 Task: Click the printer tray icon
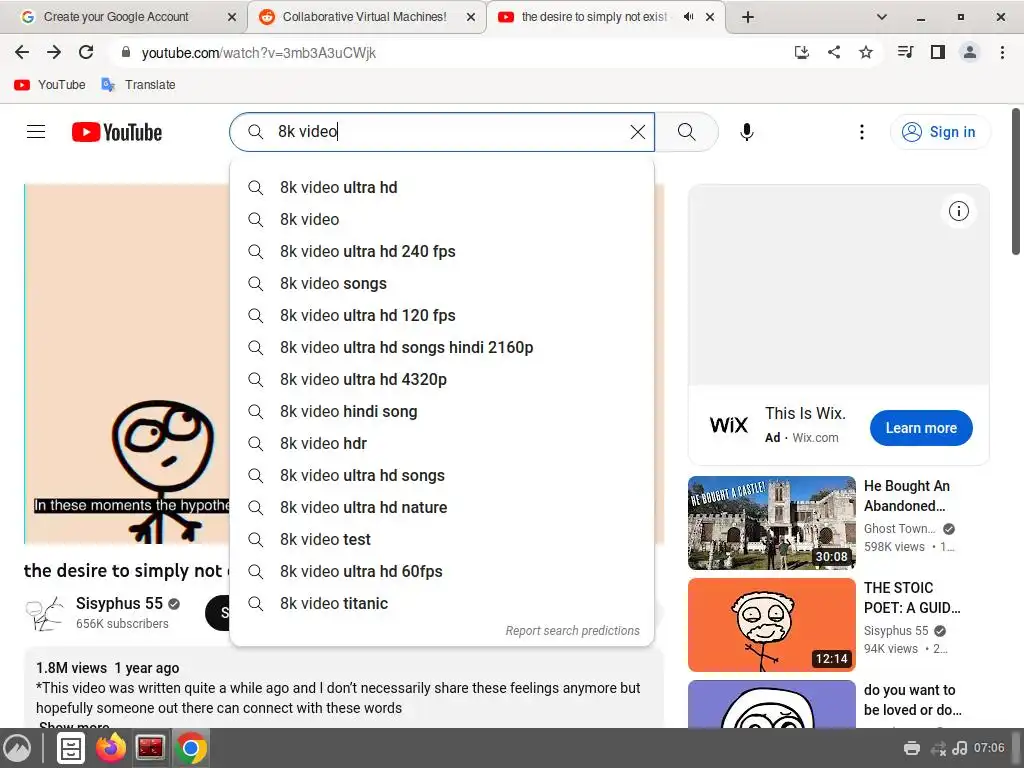pos(912,748)
